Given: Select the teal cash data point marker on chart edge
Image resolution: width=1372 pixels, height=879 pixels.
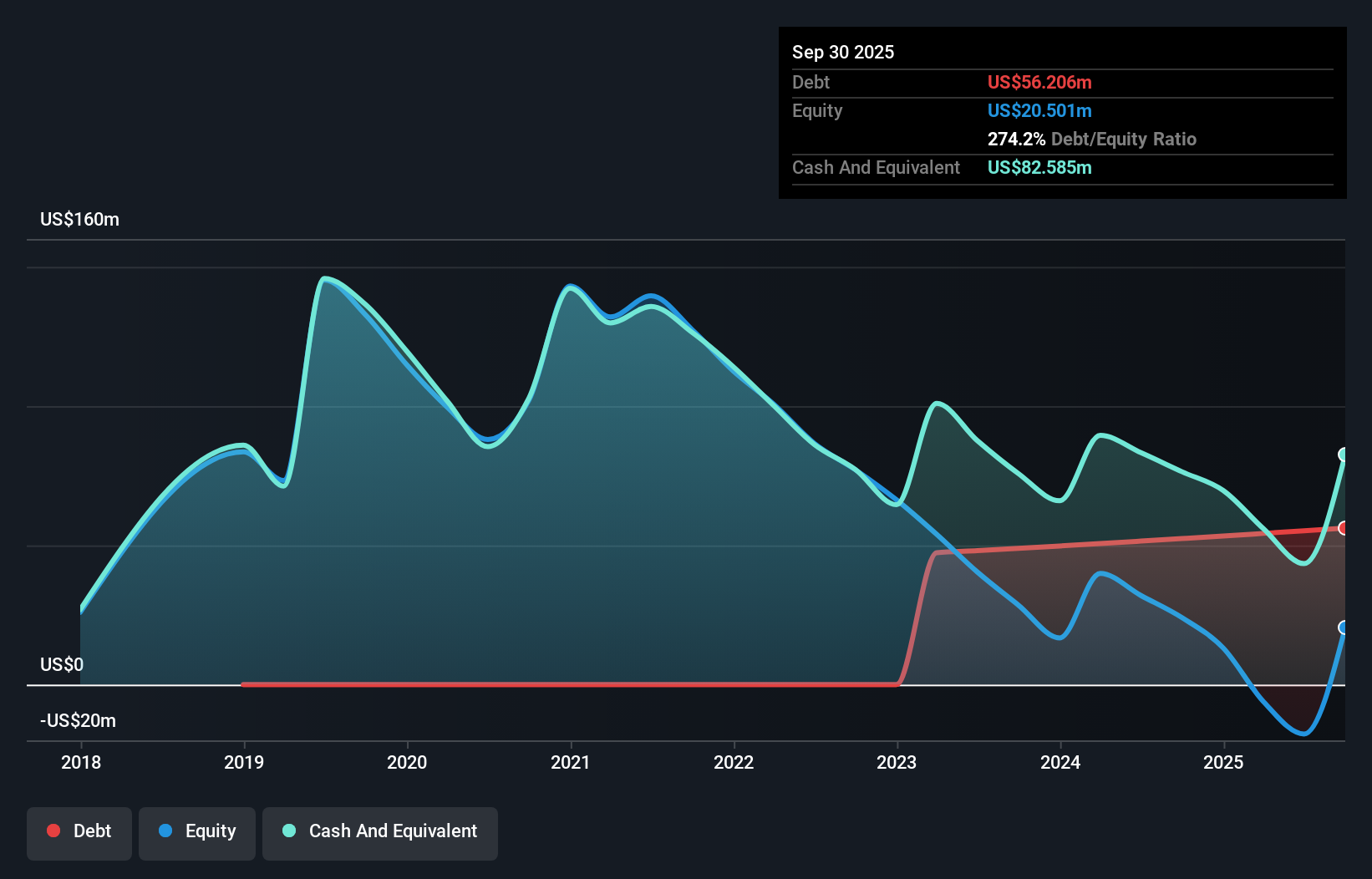Looking at the screenshot, I should coord(1343,455).
